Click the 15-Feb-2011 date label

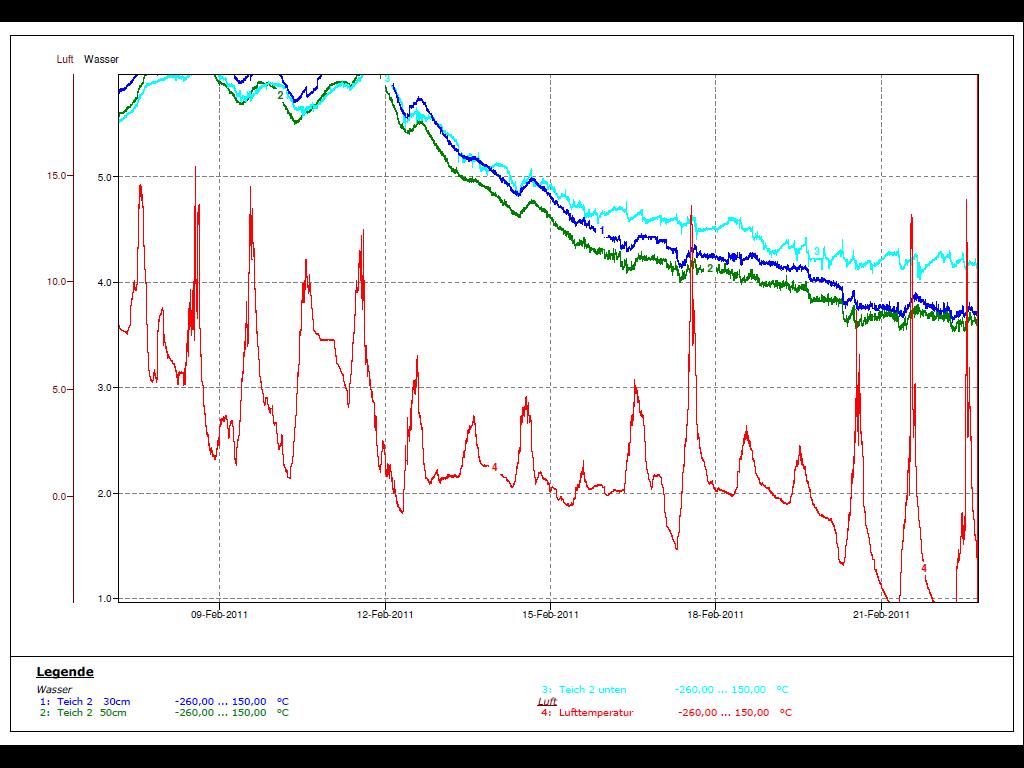tap(550, 615)
